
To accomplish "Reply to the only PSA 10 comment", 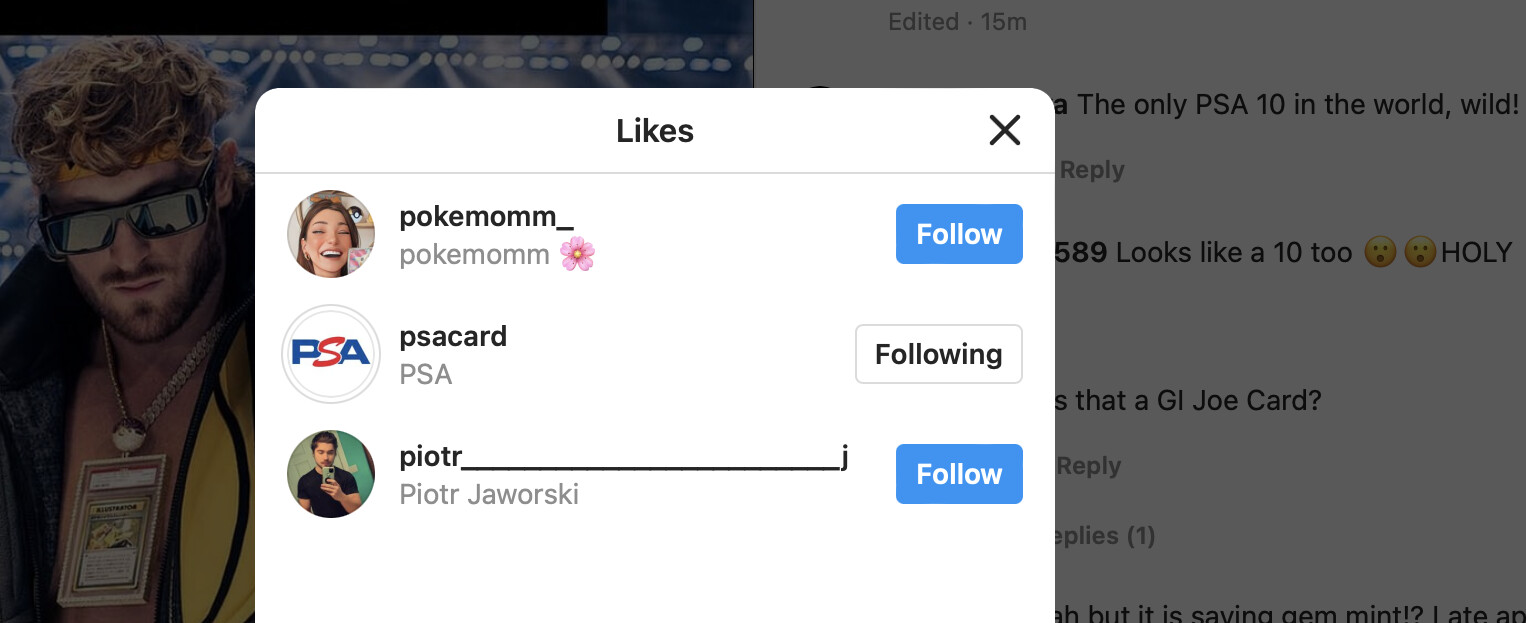I will click(x=1092, y=170).
